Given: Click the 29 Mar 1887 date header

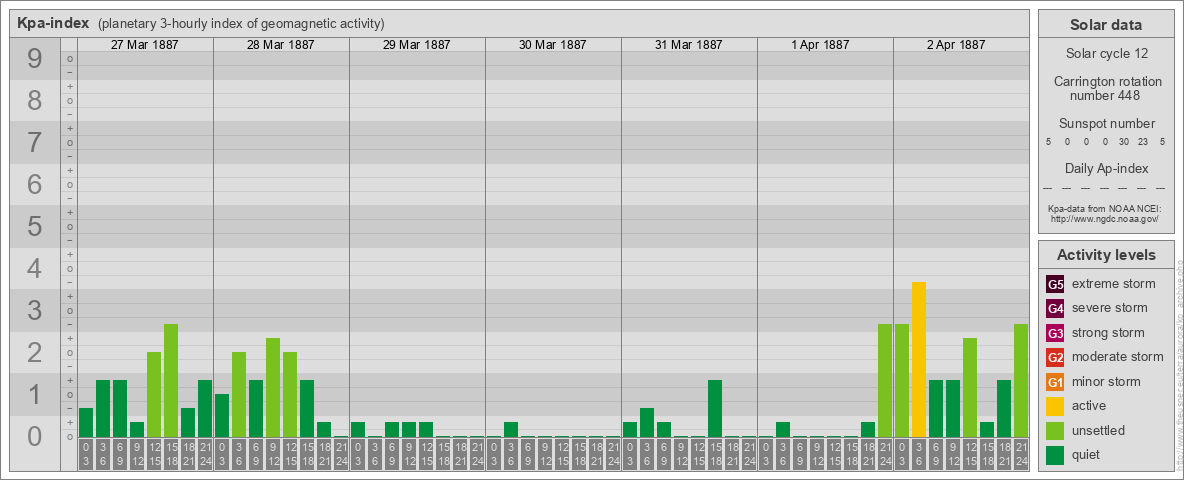Looking at the screenshot, I should [x=417, y=45].
